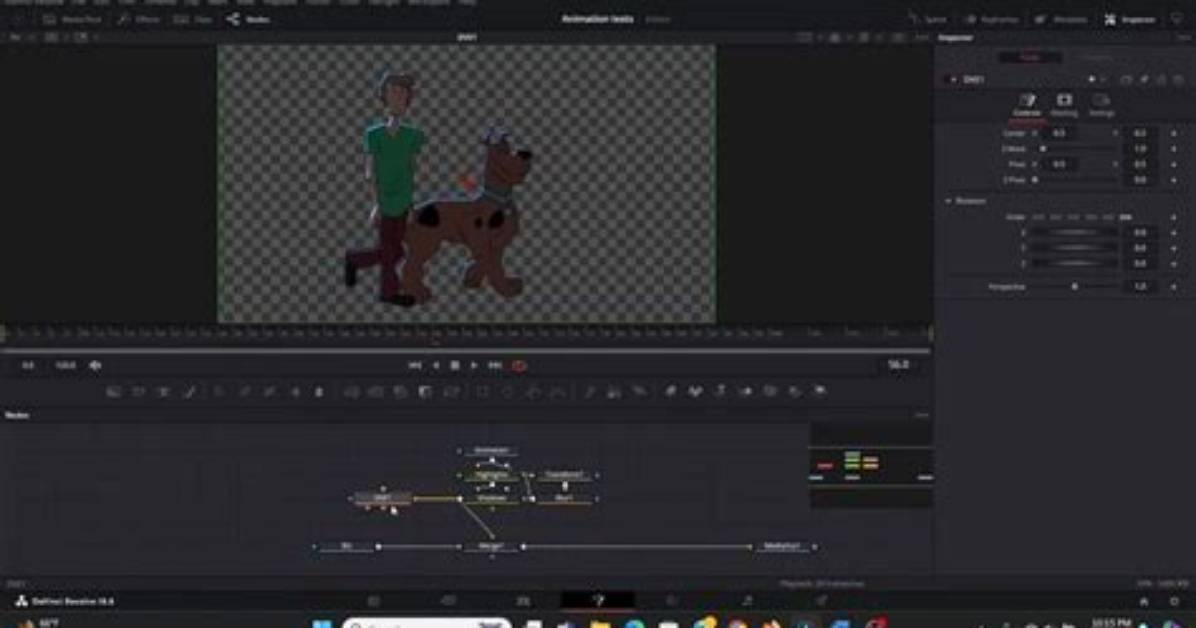Play the composition forward

point(474,366)
